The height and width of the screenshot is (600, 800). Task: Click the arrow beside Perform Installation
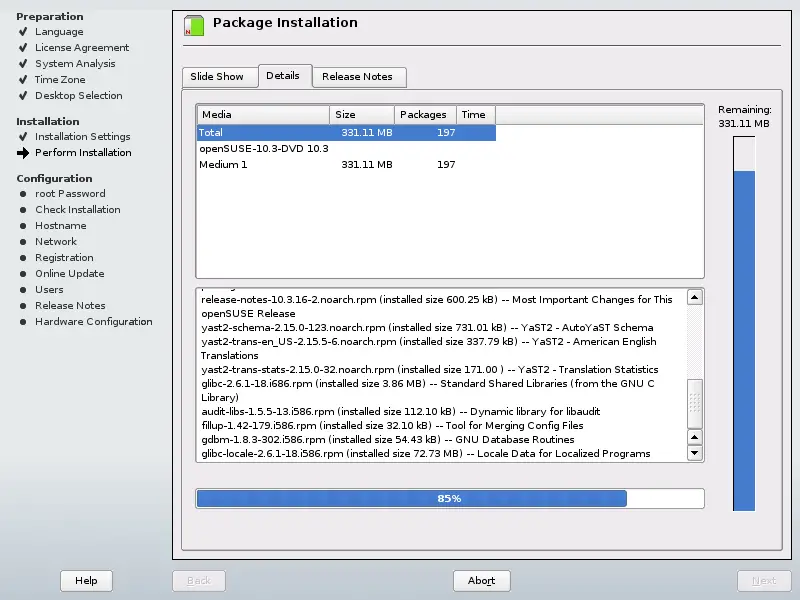click(23, 153)
